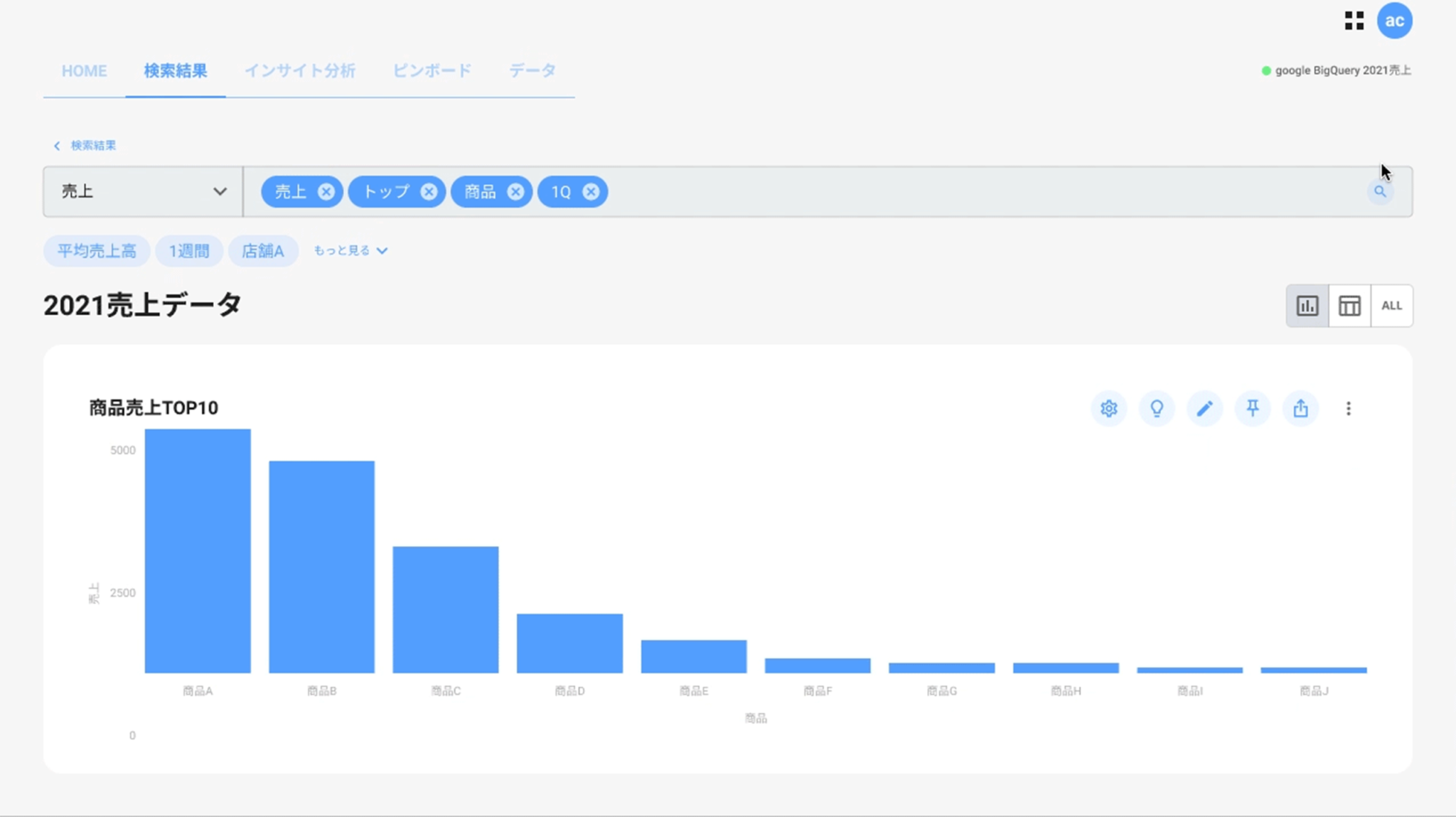1456x817 pixels.
Task: Select the 商品C bar
Action: (446, 609)
